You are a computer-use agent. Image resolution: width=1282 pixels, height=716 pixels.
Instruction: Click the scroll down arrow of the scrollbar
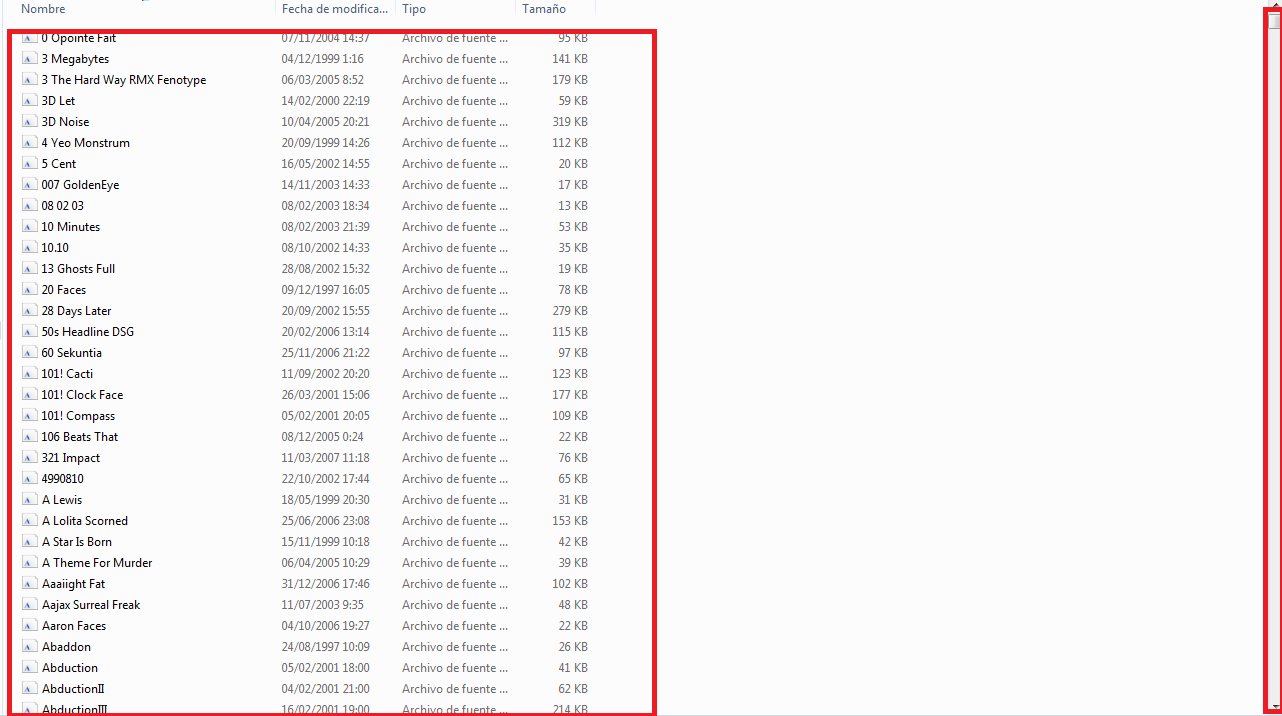click(x=1273, y=706)
